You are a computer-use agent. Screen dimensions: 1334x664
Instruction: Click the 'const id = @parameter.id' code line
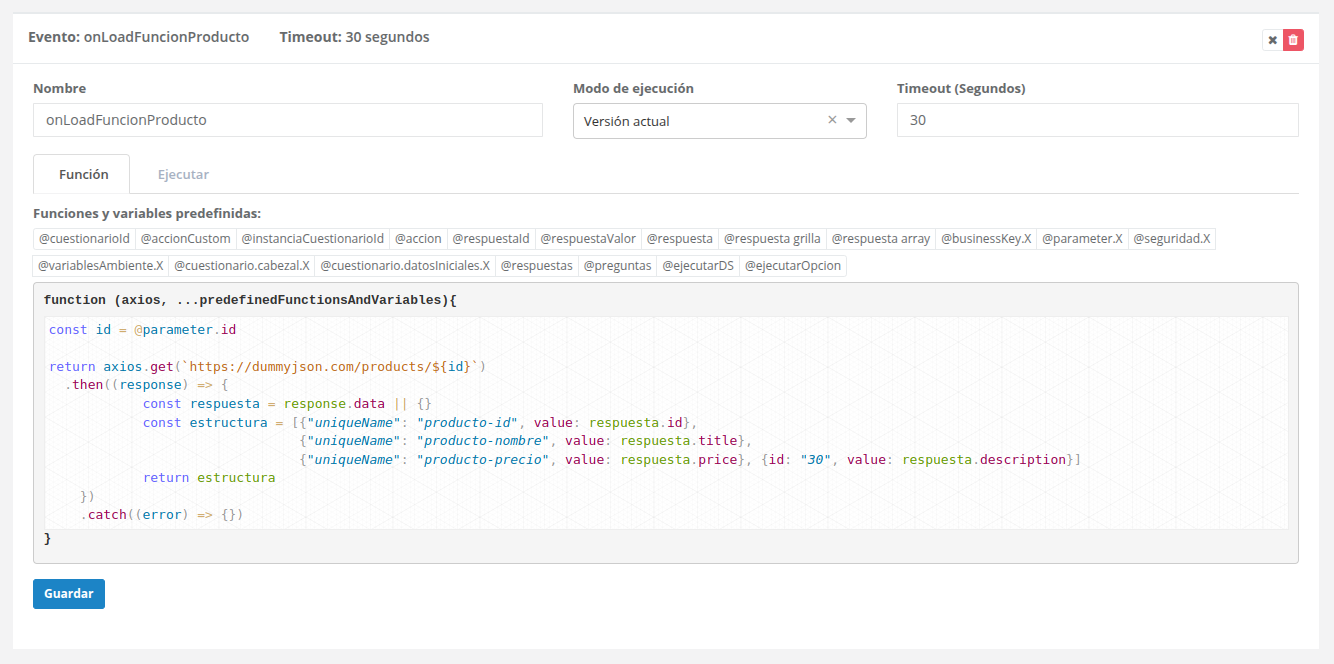coord(142,329)
